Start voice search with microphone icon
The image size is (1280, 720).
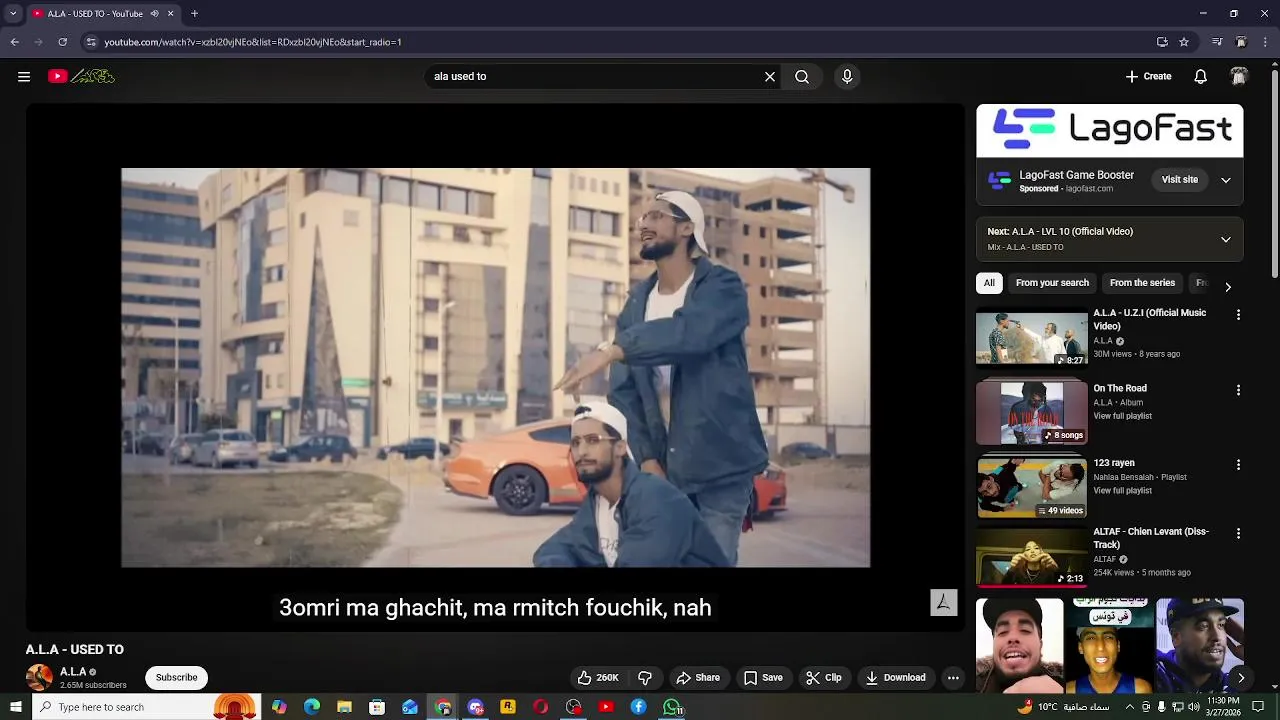[847, 76]
